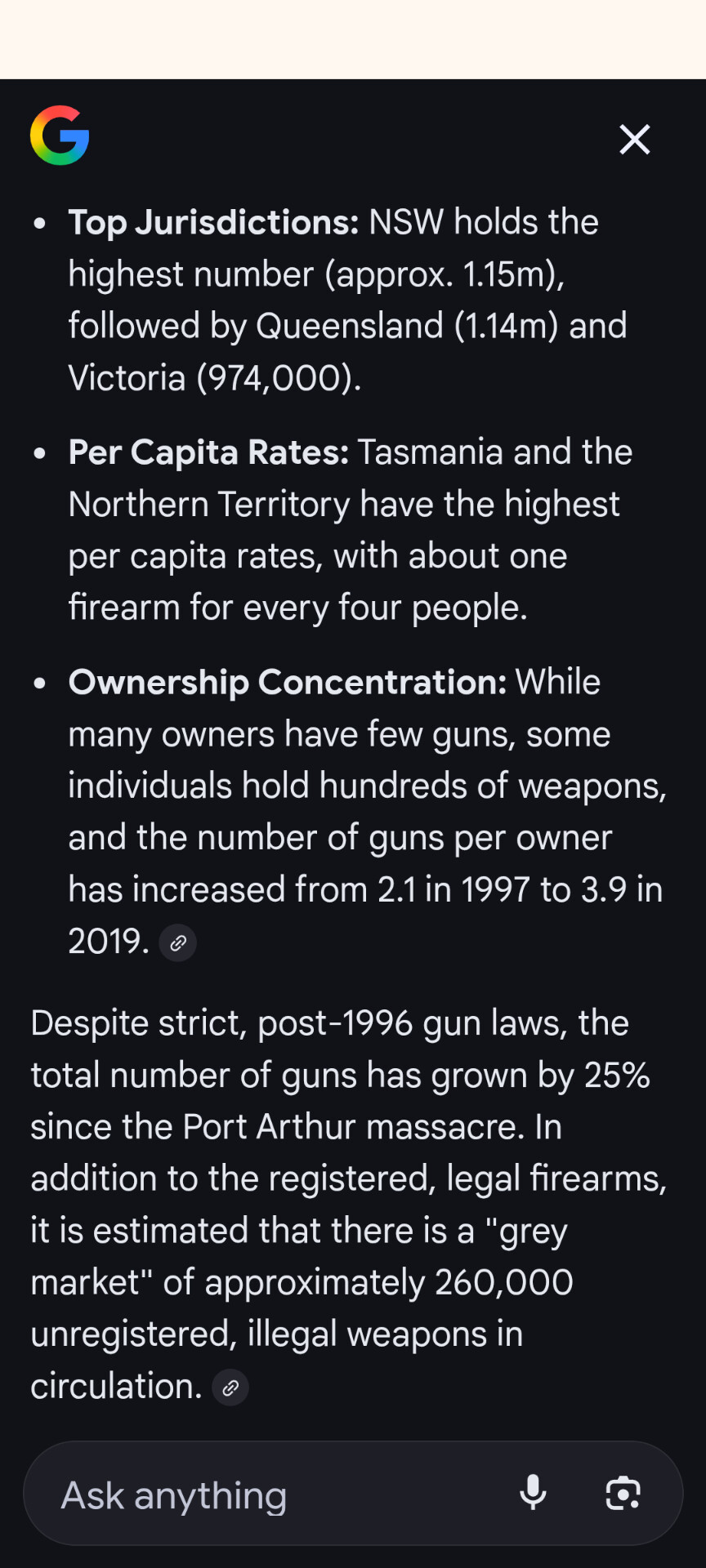
Task: Click the "Top Jurisdictions:" heading
Action: pos(213,222)
